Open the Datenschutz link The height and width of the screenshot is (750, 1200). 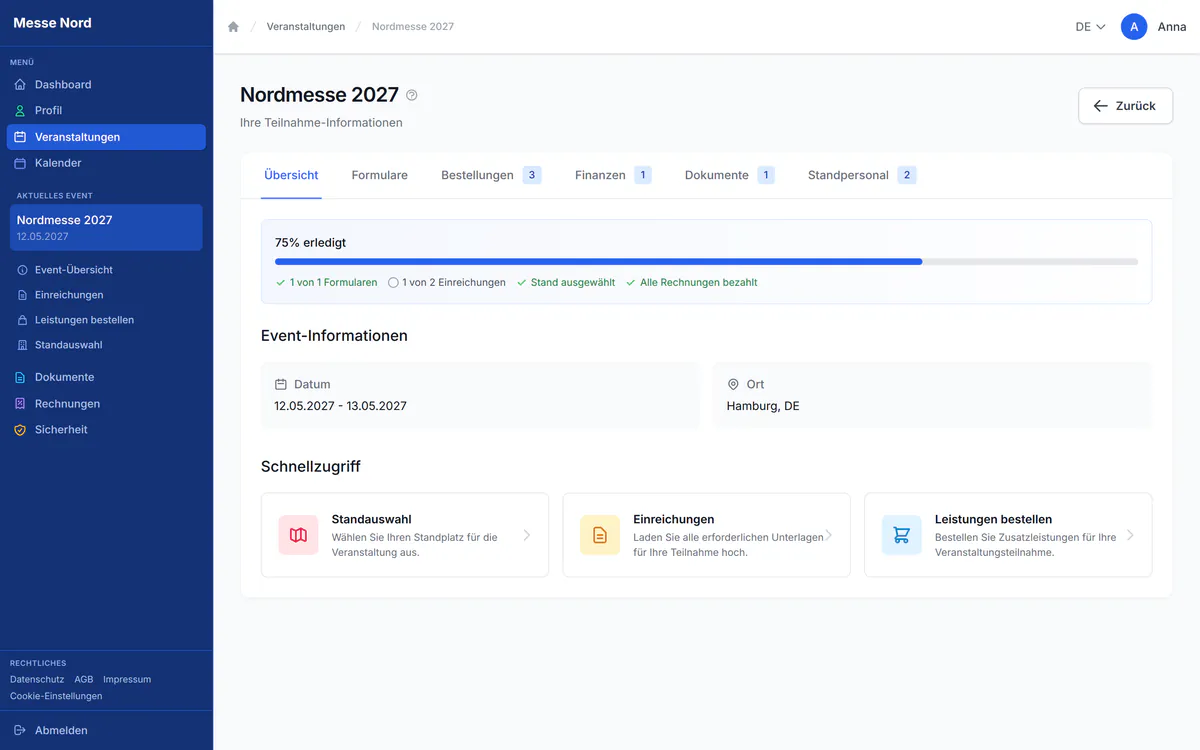click(37, 679)
